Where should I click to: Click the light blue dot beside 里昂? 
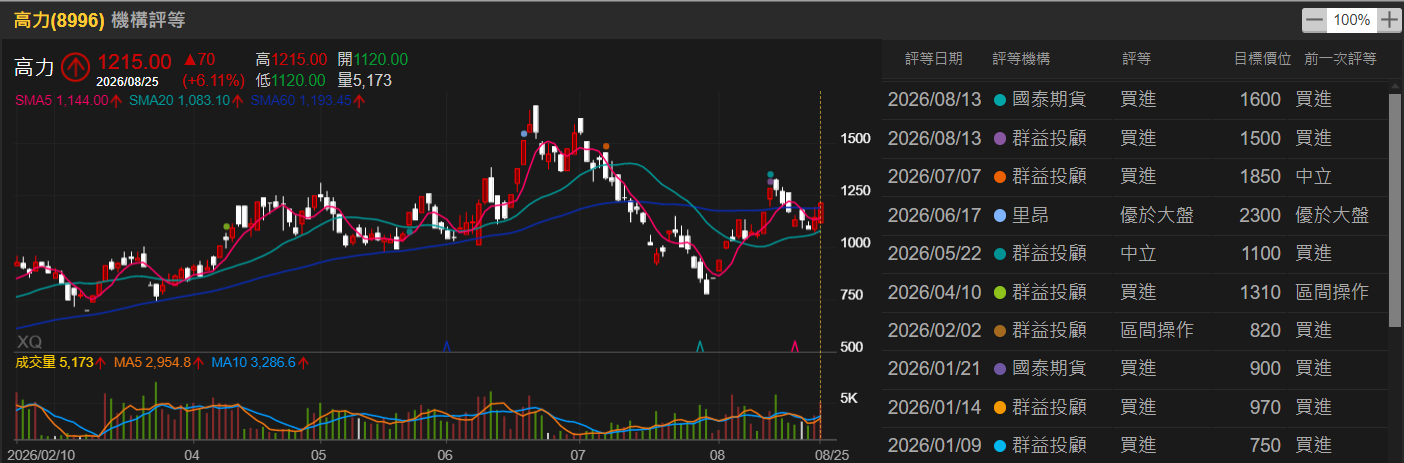point(1000,215)
